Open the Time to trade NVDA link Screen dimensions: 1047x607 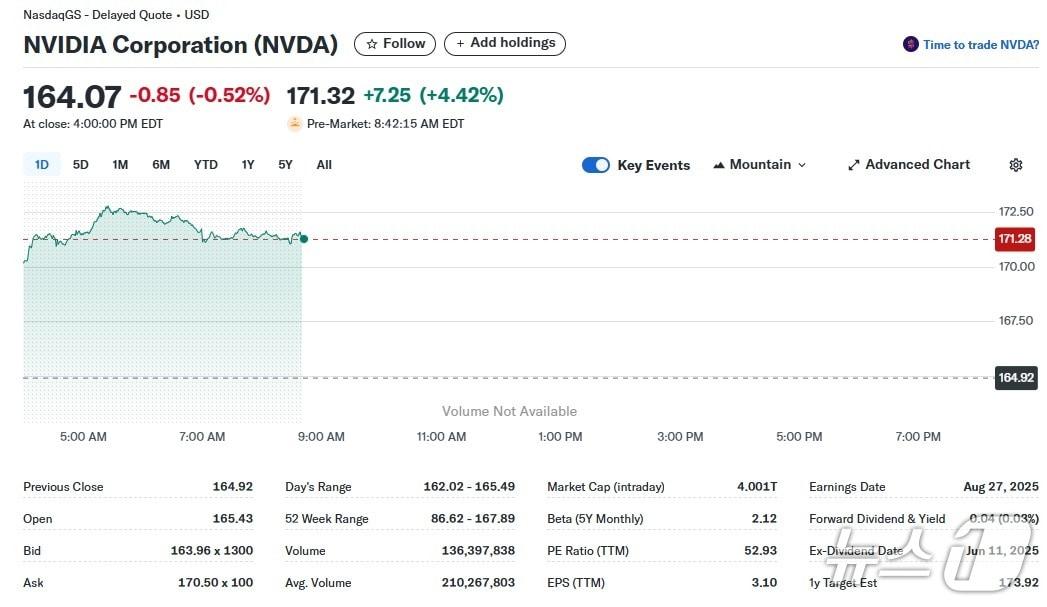pos(980,45)
